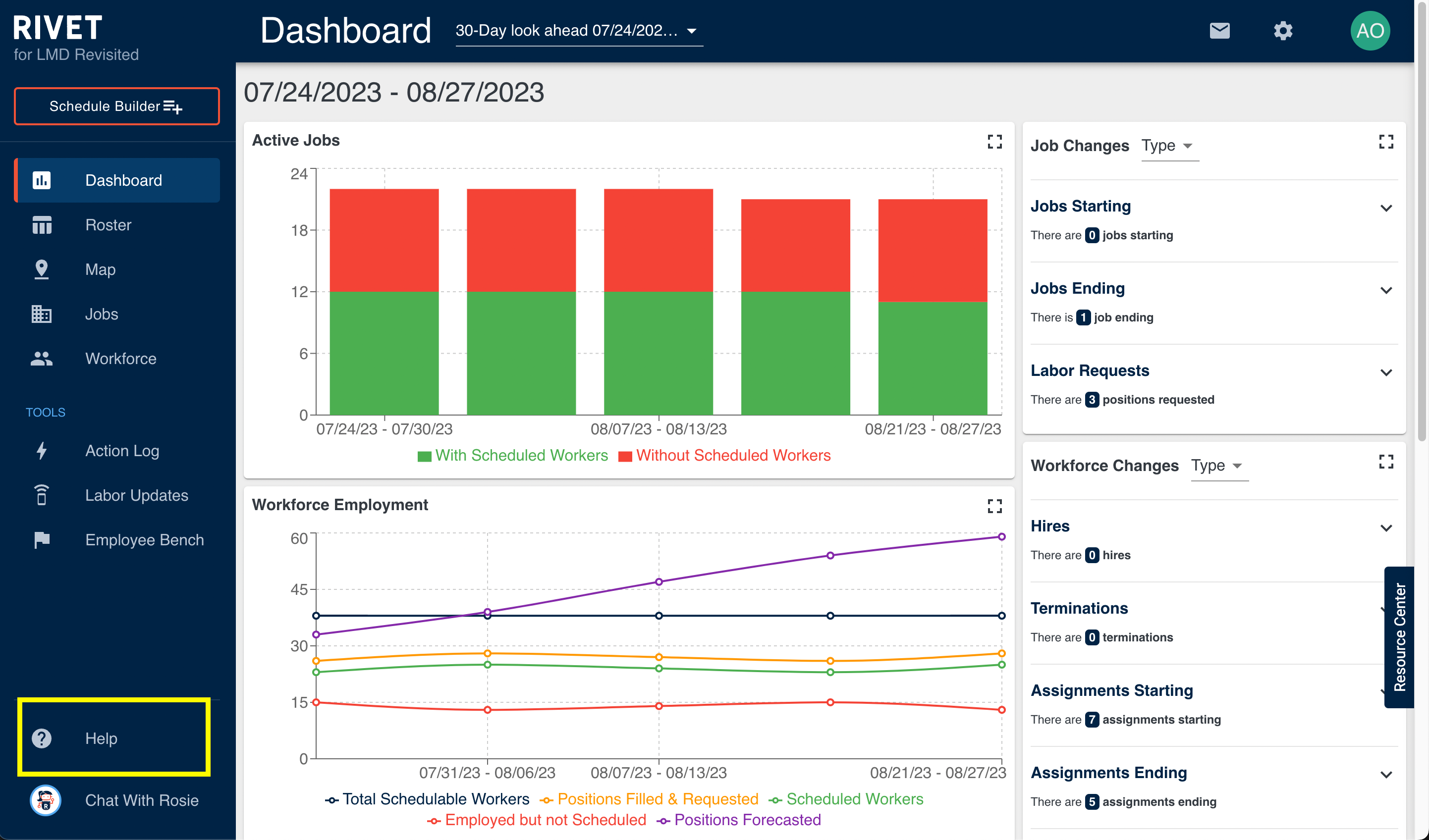1429x840 pixels.
Task: Expand the Active Jobs chart fullscreen
Action: point(994,141)
